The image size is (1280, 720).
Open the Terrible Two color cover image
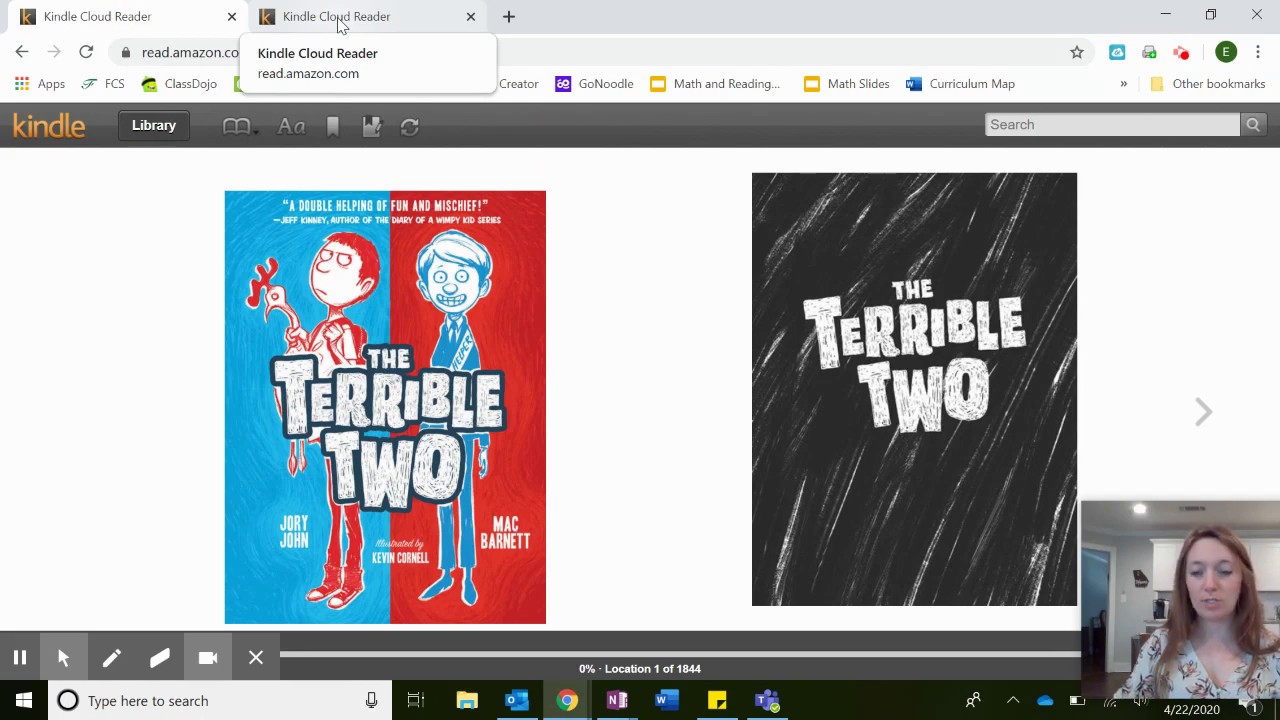click(385, 407)
